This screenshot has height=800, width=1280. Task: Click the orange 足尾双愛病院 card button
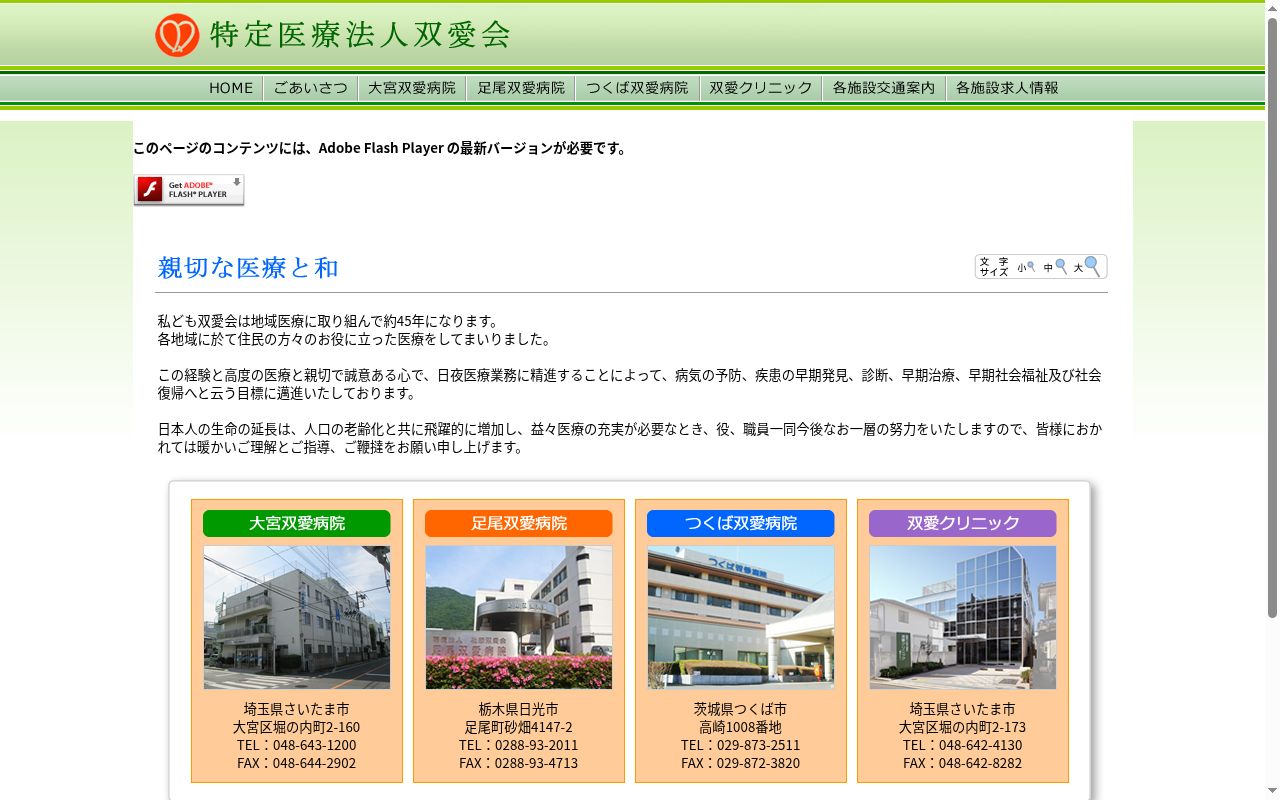pos(519,523)
